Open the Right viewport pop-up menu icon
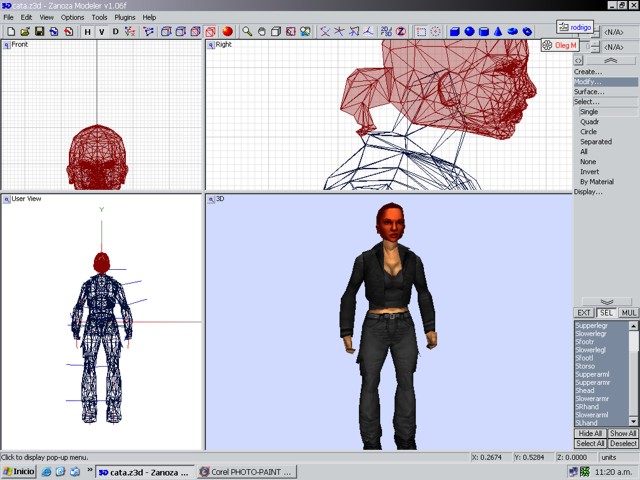The width and height of the screenshot is (640, 480). (211, 45)
